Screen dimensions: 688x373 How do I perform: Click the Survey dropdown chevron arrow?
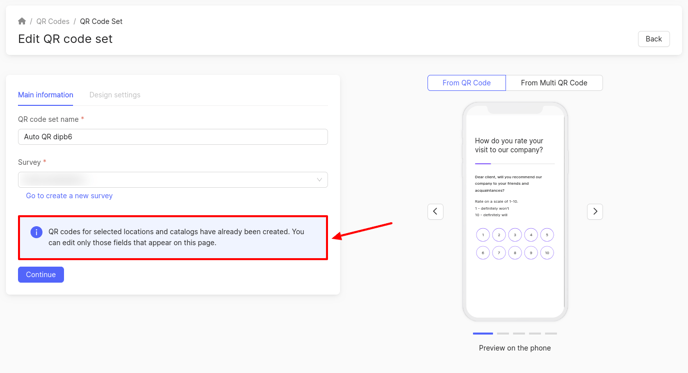tap(319, 179)
